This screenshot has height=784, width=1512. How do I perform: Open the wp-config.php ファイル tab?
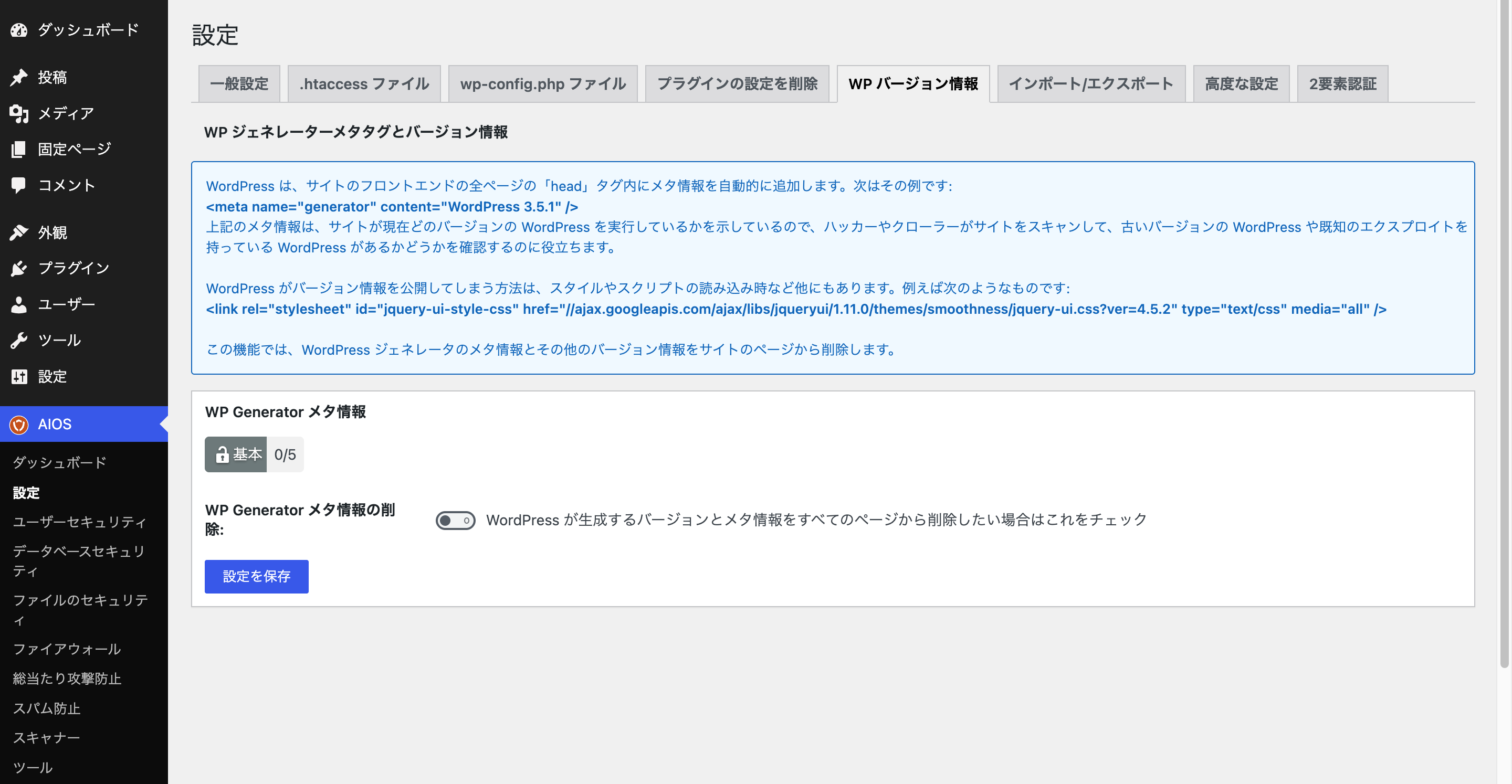point(543,84)
